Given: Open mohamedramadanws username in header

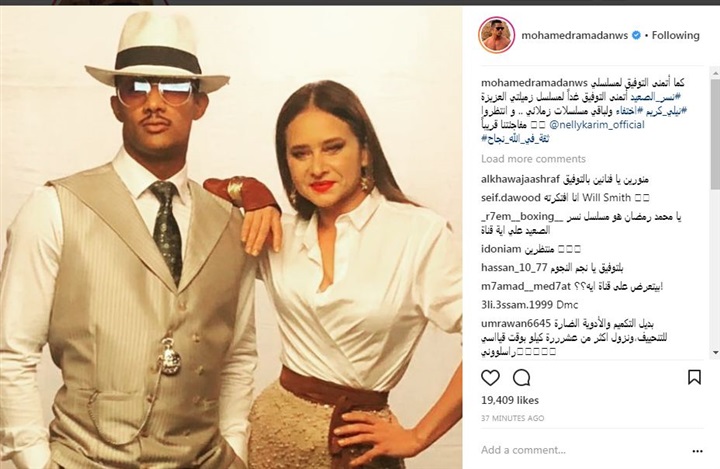Looking at the screenshot, I should (574, 35).
